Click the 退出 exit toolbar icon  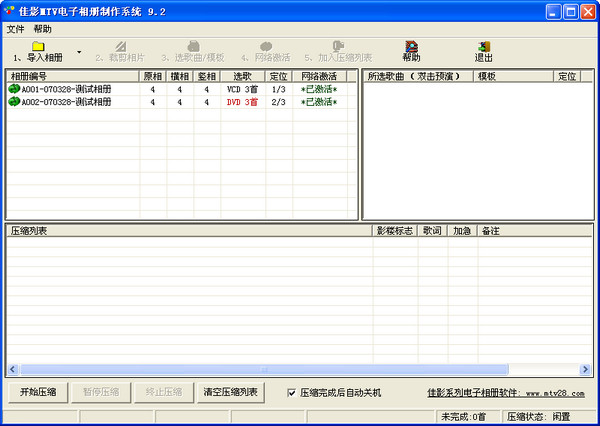pos(484,46)
